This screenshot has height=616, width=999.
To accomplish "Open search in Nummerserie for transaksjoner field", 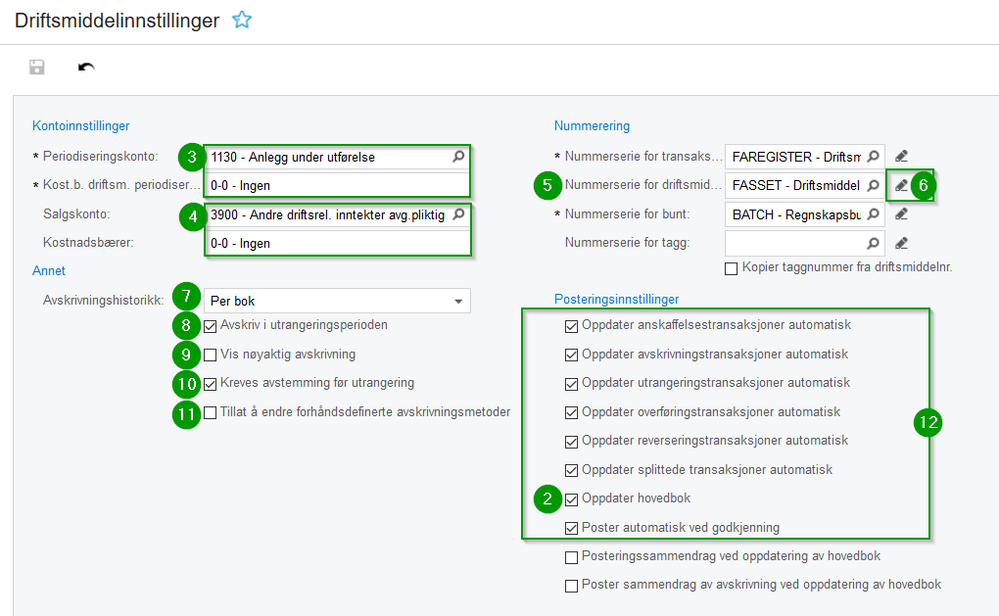I will [x=873, y=157].
